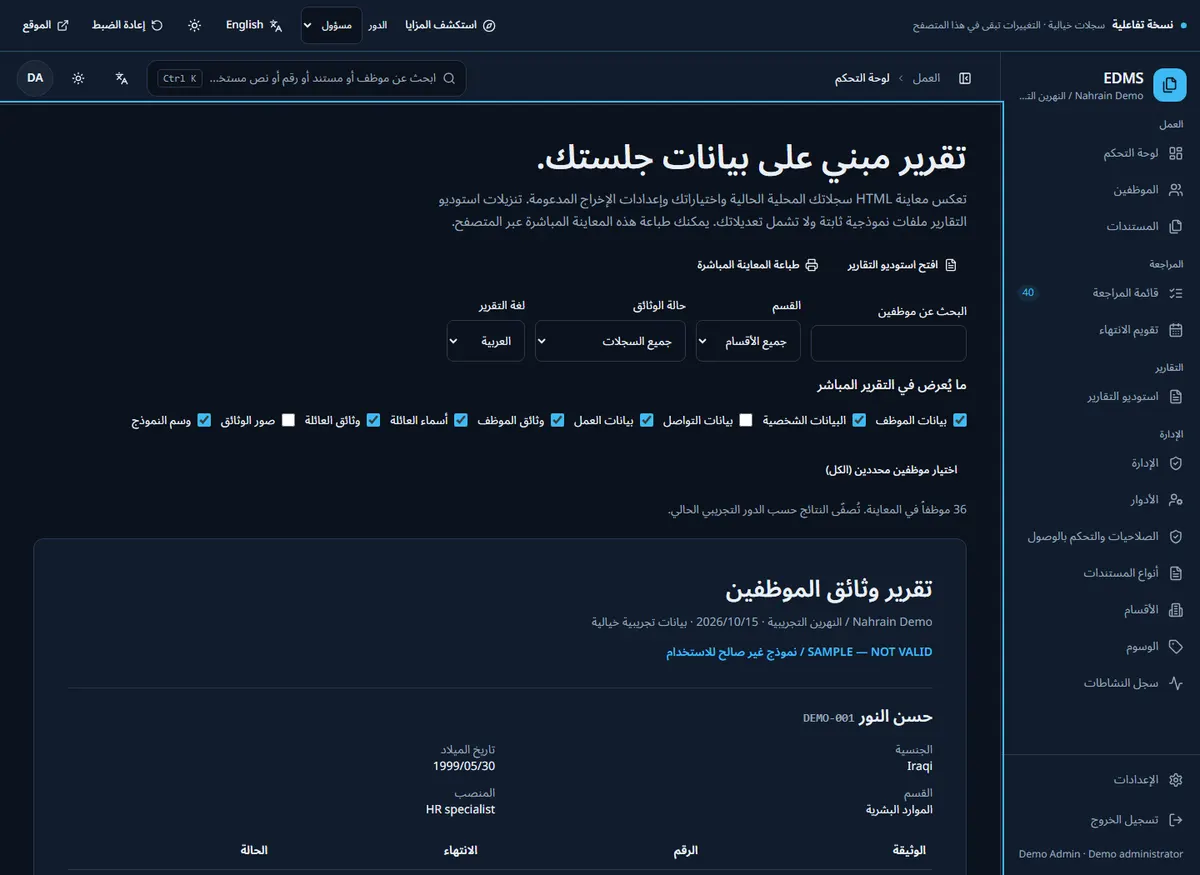Click employee ID DEMO-001
Image resolution: width=1200 pixels, height=875 pixels.
[x=828, y=718]
